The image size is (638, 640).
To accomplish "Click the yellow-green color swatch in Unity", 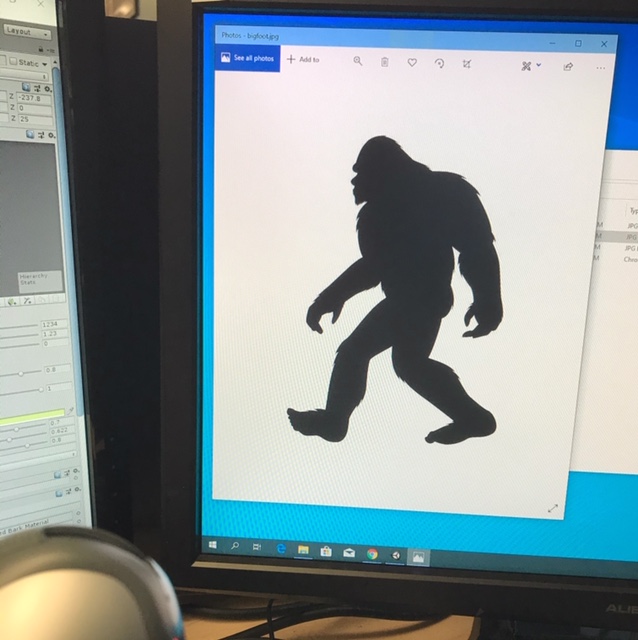I will point(32,416).
